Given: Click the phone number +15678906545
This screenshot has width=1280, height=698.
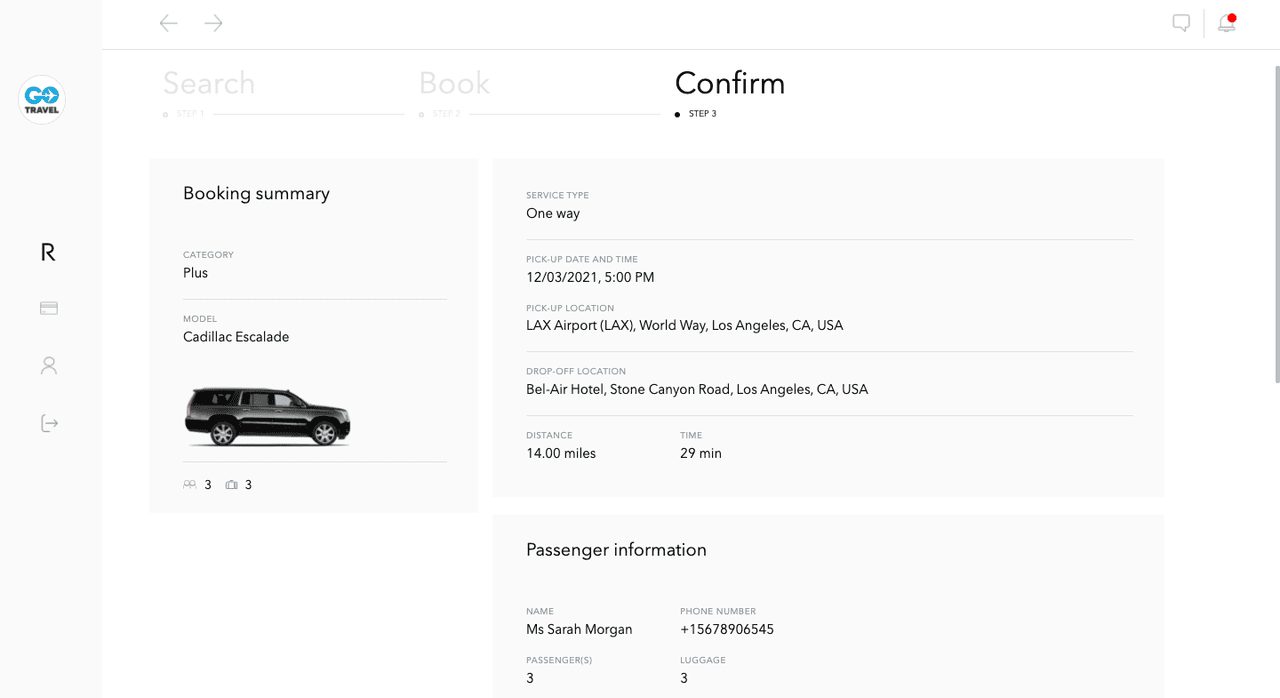Looking at the screenshot, I should tap(727, 630).
